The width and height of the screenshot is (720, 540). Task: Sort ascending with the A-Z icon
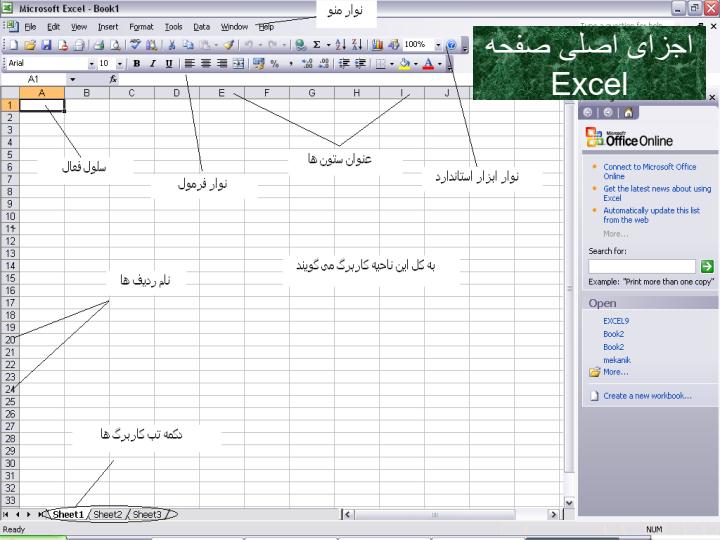click(341, 45)
